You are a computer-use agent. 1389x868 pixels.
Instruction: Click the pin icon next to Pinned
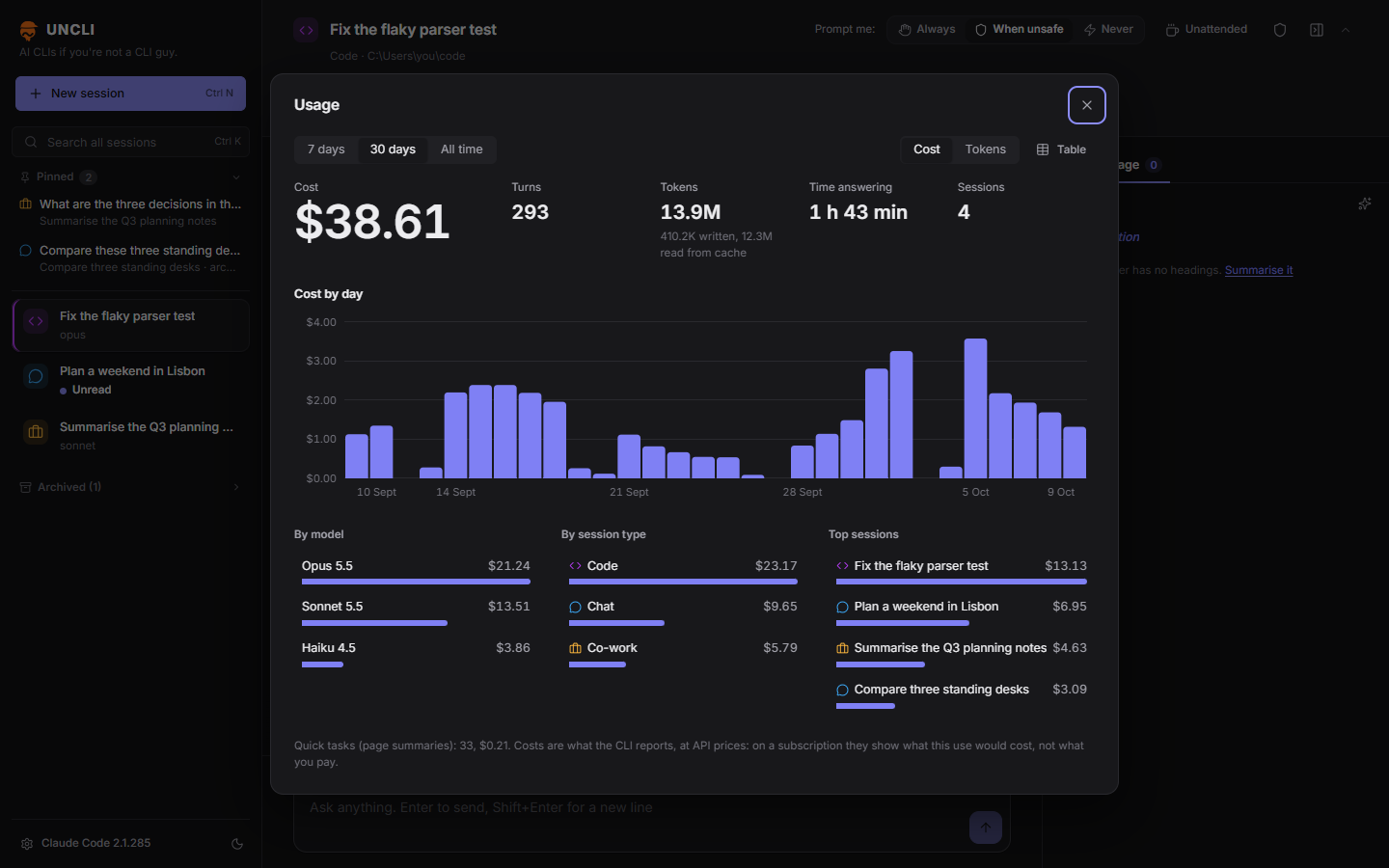25,177
